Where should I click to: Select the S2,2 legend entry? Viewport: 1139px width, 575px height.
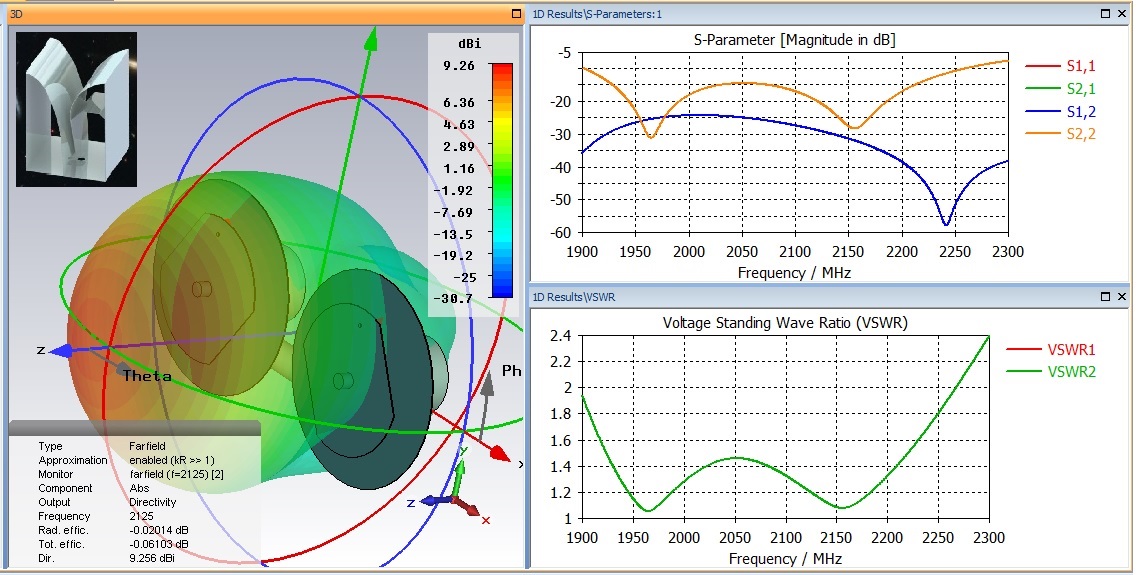[x=1060, y=134]
